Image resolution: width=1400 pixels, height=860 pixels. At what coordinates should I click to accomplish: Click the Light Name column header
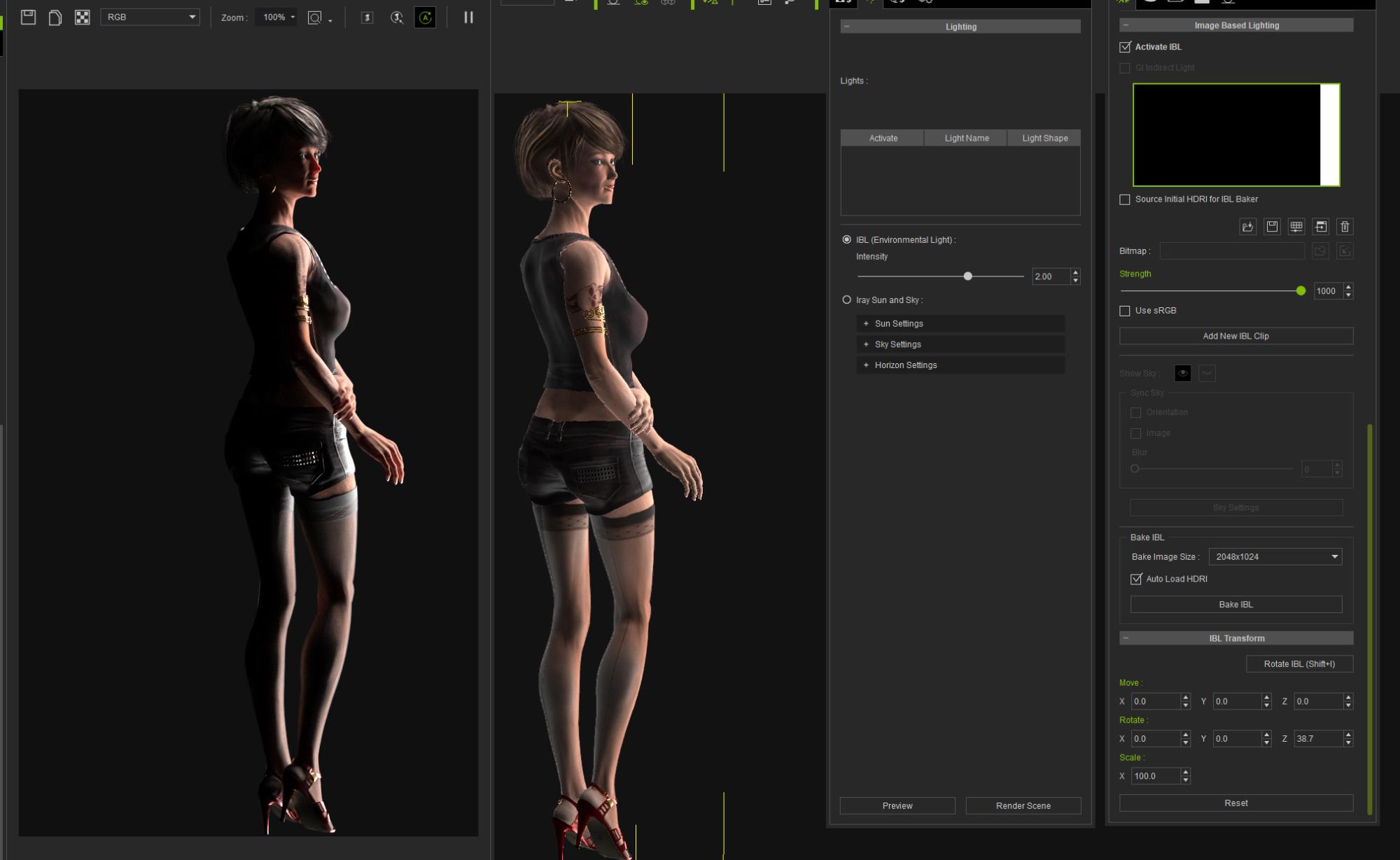(x=966, y=138)
